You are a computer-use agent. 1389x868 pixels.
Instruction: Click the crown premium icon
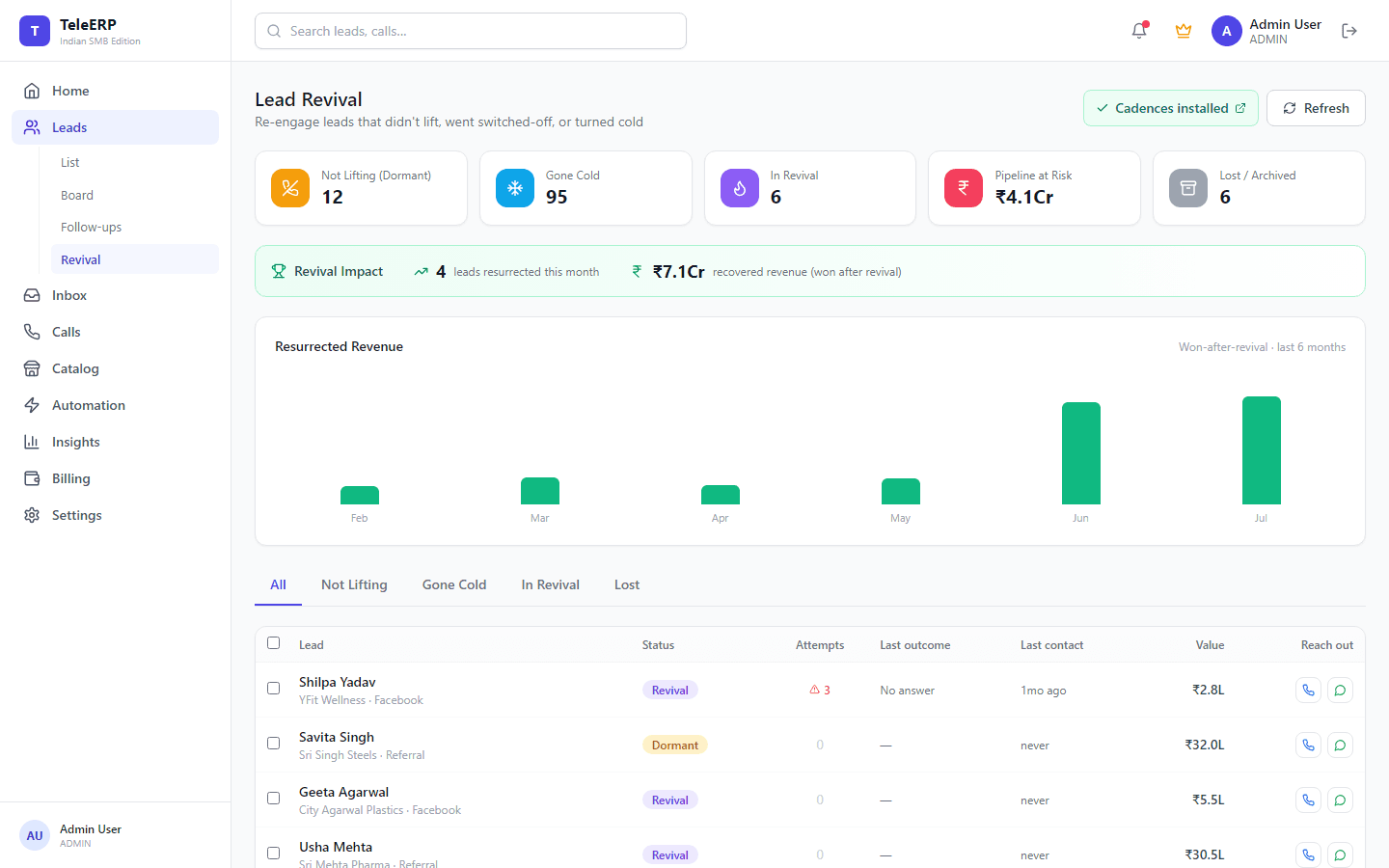[1184, 31]
